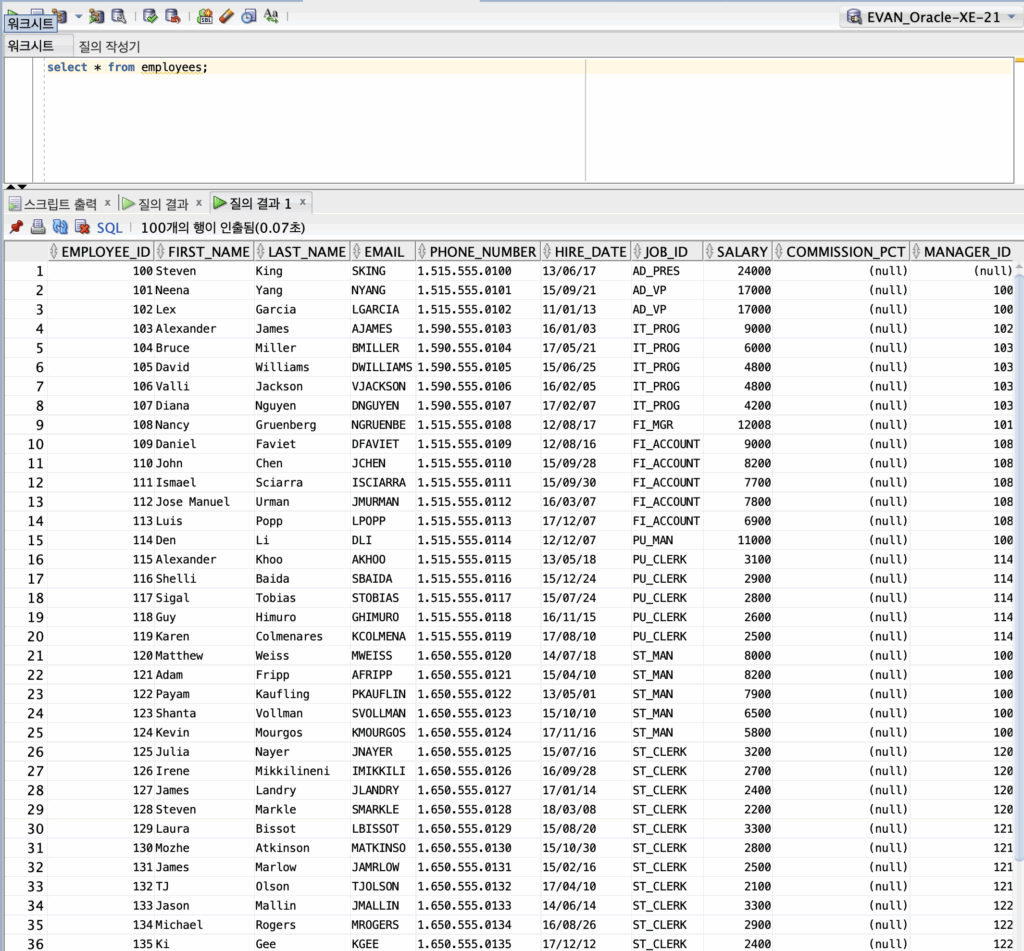Sort by the HIRE_DATE column header
This screenshot has width=1024, height=951.
click(x=586, y=251)
